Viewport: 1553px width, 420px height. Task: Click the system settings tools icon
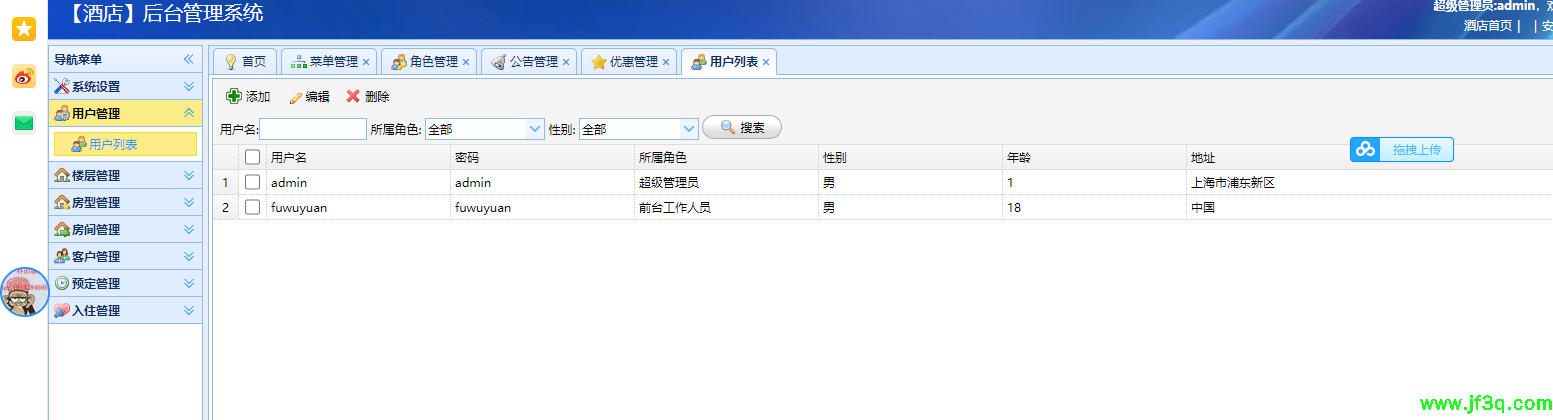click(62, 86)
